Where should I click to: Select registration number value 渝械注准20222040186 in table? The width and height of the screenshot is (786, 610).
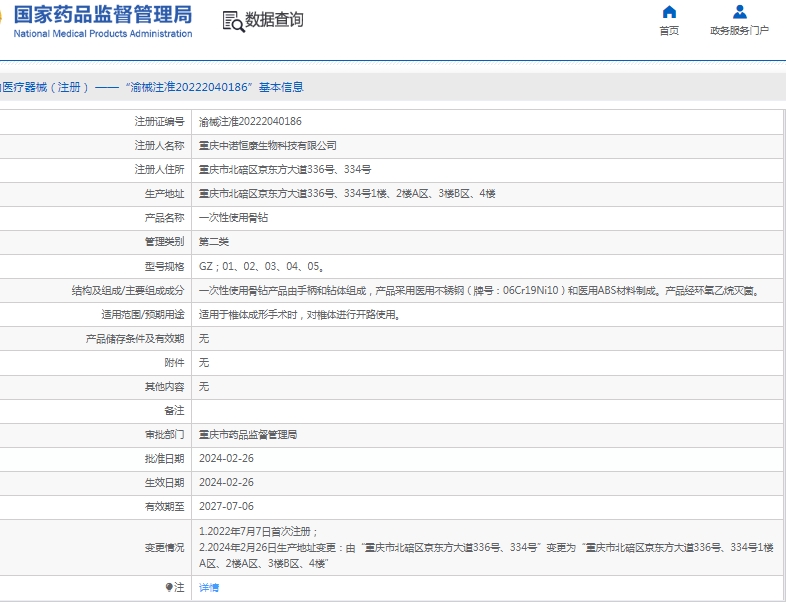(250, 121)
